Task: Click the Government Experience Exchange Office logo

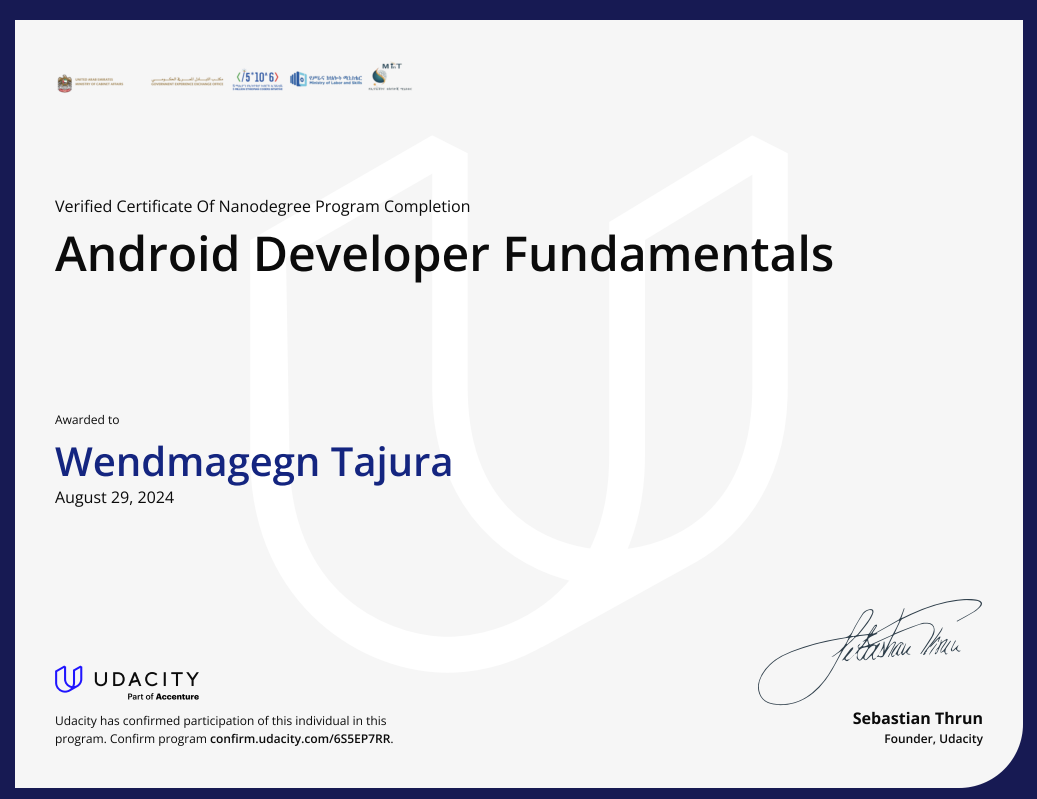Action: [186, 80]
